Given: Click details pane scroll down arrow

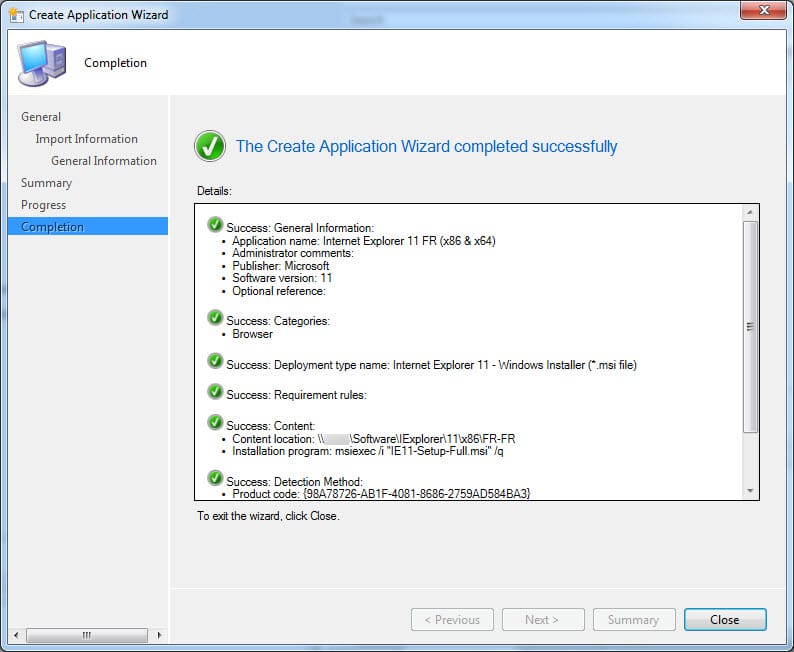Looking at the screenshot, I should coord(750,491).
